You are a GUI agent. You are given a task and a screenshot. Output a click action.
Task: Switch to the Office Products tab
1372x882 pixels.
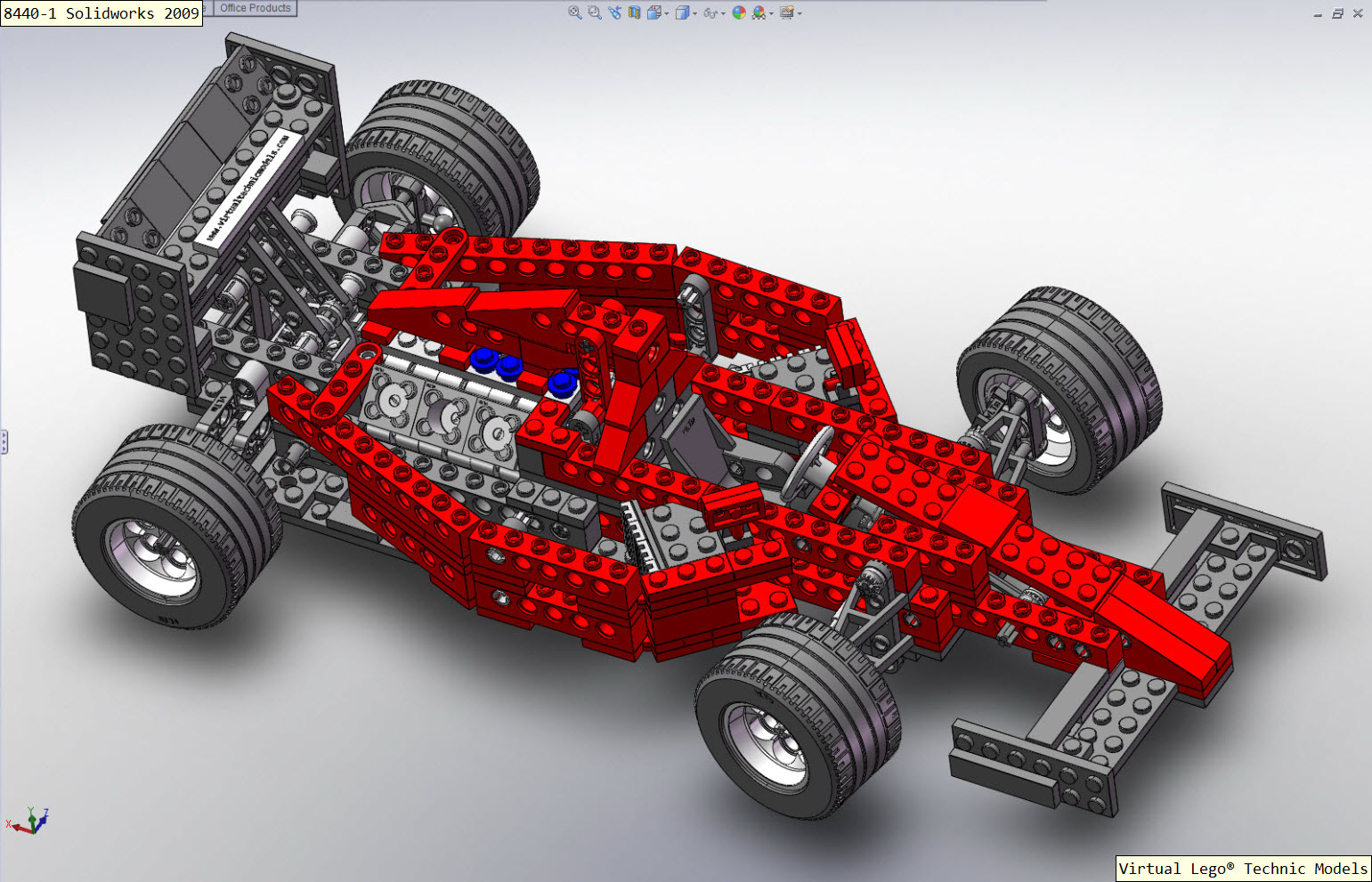tap(256, 8)
